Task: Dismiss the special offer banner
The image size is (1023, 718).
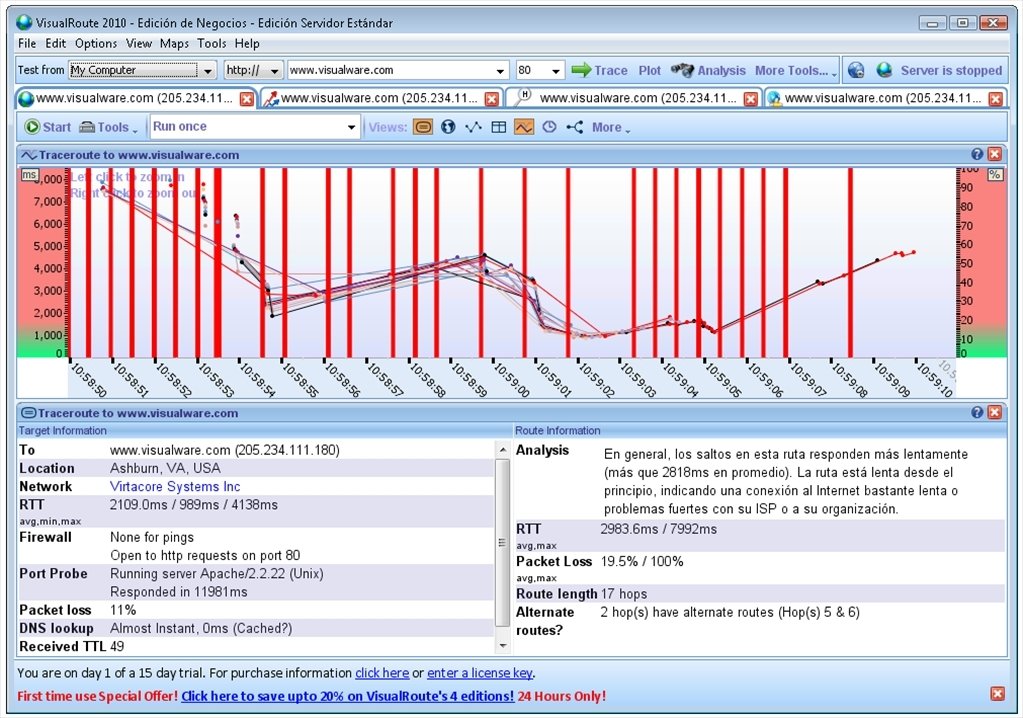Action: point(998,694)
